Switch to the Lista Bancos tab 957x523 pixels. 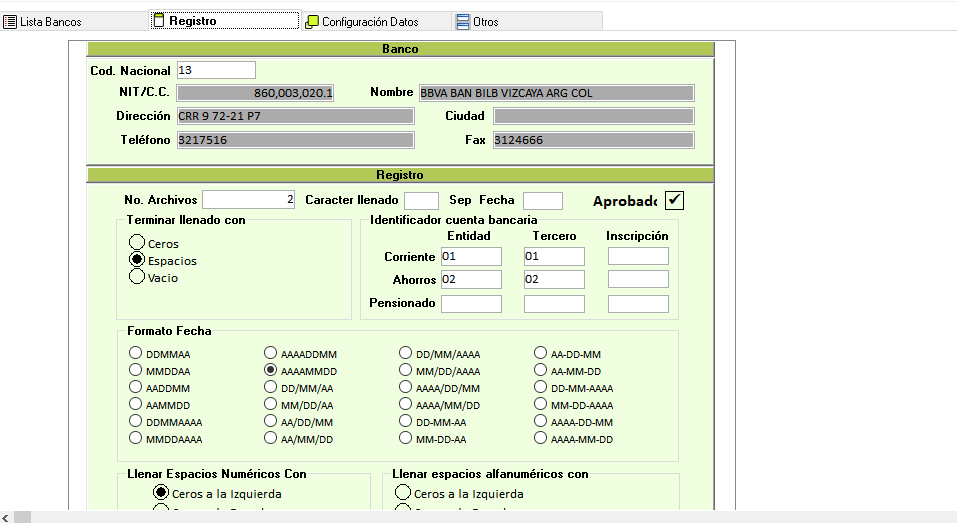pos(51,21)
